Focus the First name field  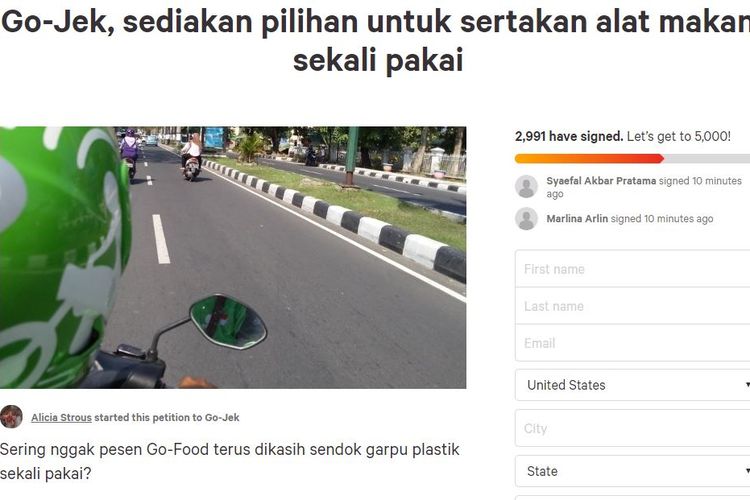pyautogui.click(x=632, y=268)
